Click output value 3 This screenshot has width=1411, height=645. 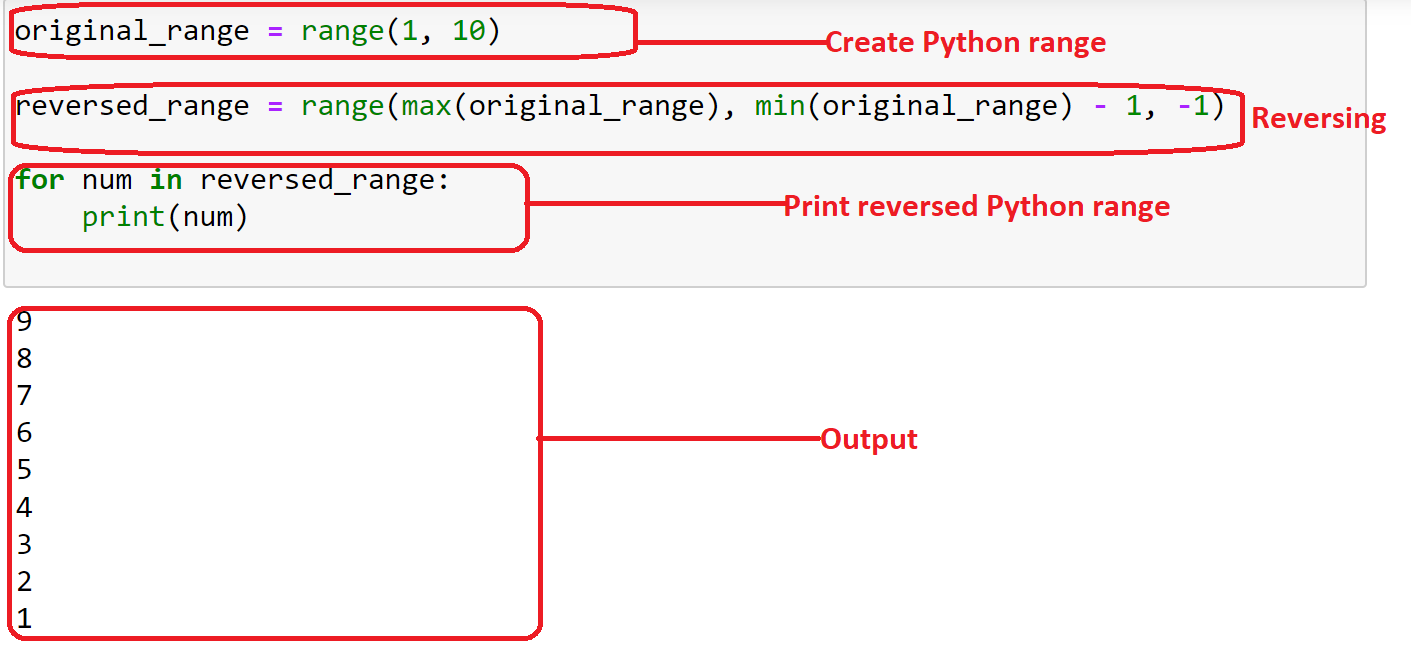[x=24, y=545]
